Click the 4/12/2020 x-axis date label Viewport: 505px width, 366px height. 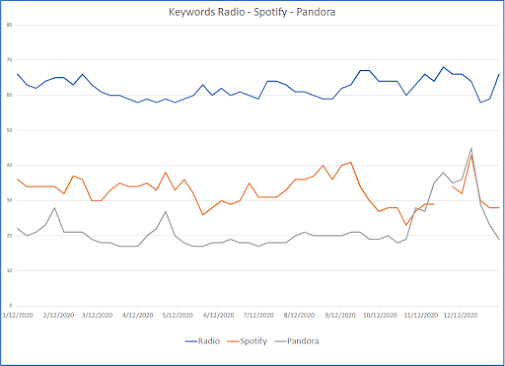coord(138,315)
